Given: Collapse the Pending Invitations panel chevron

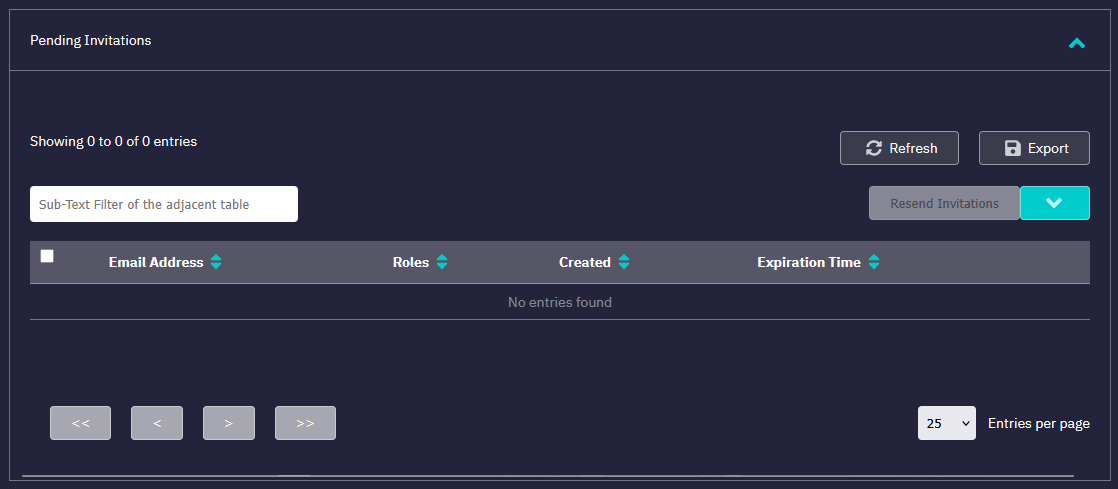Looking at the screenshot, I should (1076, 43).
